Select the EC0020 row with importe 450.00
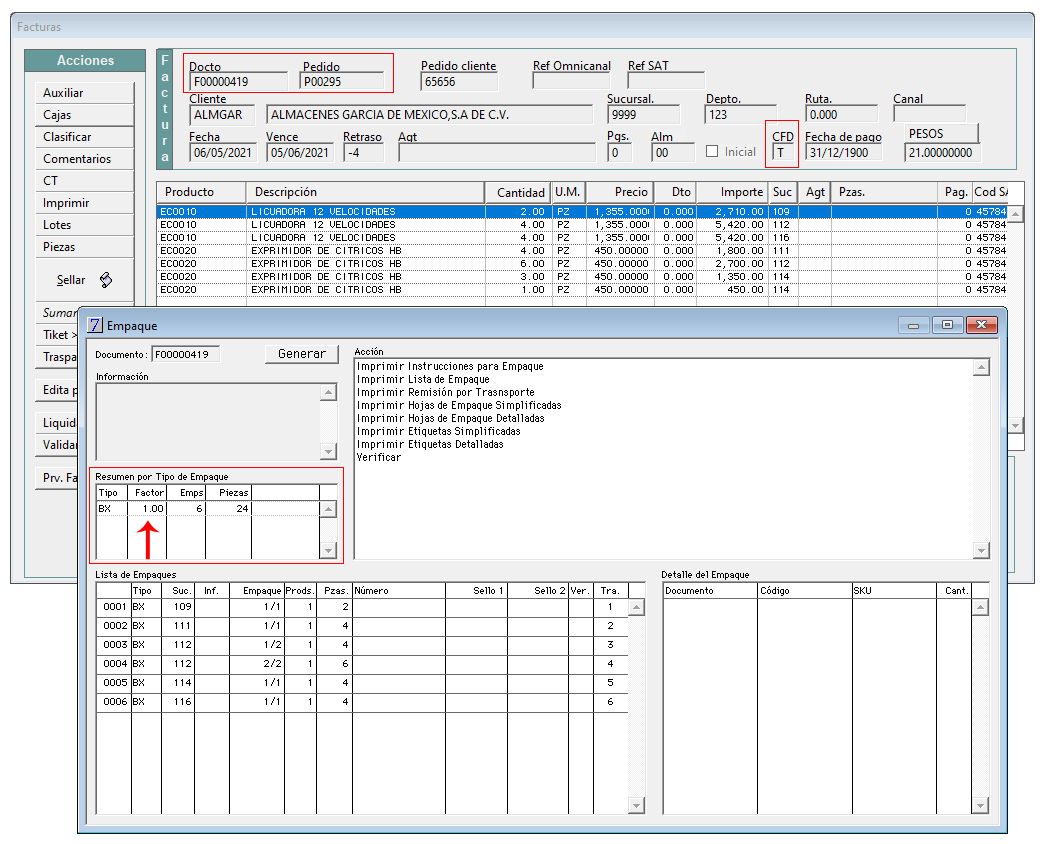The image size is (1046, 844). (x=581, y=290)
